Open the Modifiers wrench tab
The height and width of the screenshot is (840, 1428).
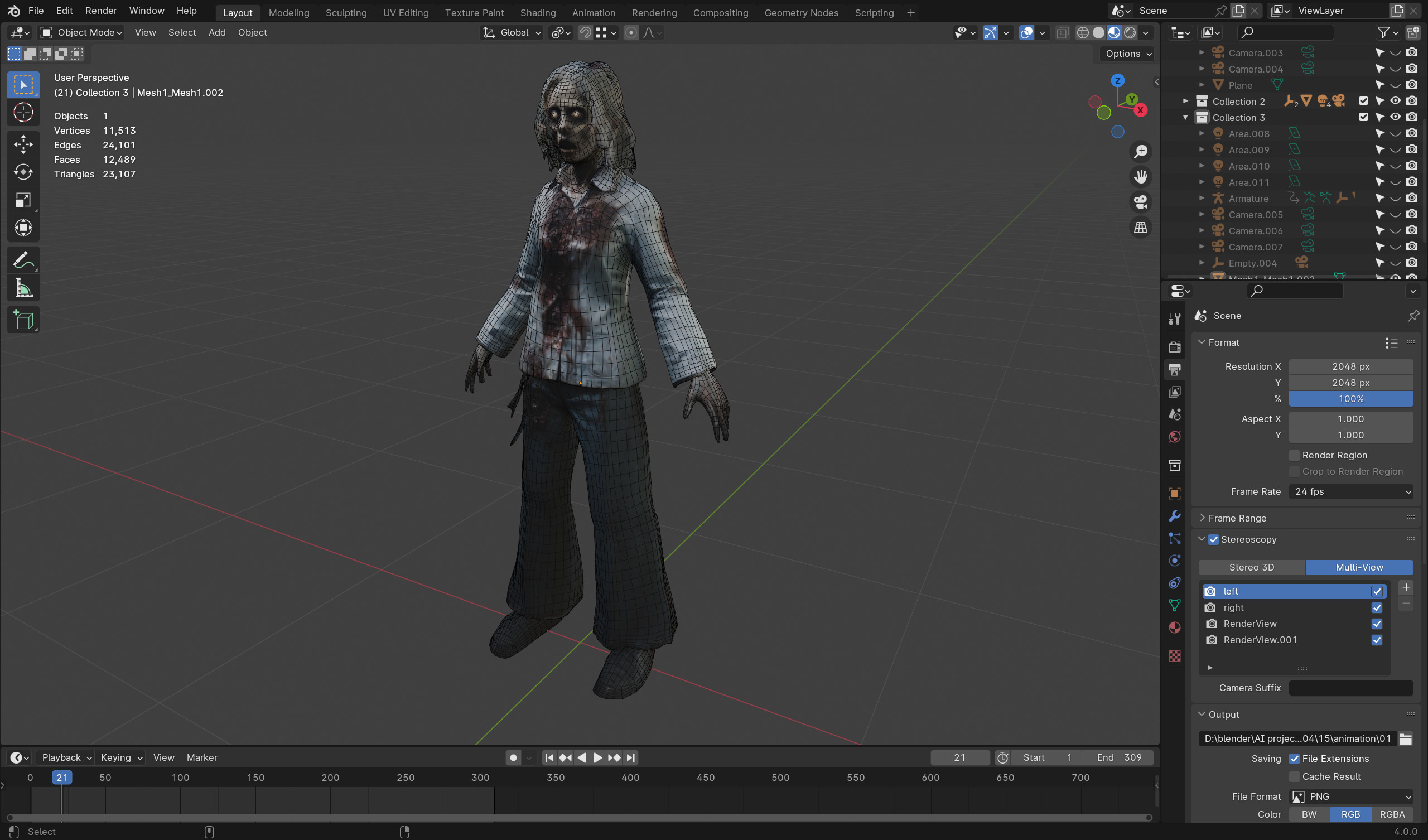pos(1174,516)
